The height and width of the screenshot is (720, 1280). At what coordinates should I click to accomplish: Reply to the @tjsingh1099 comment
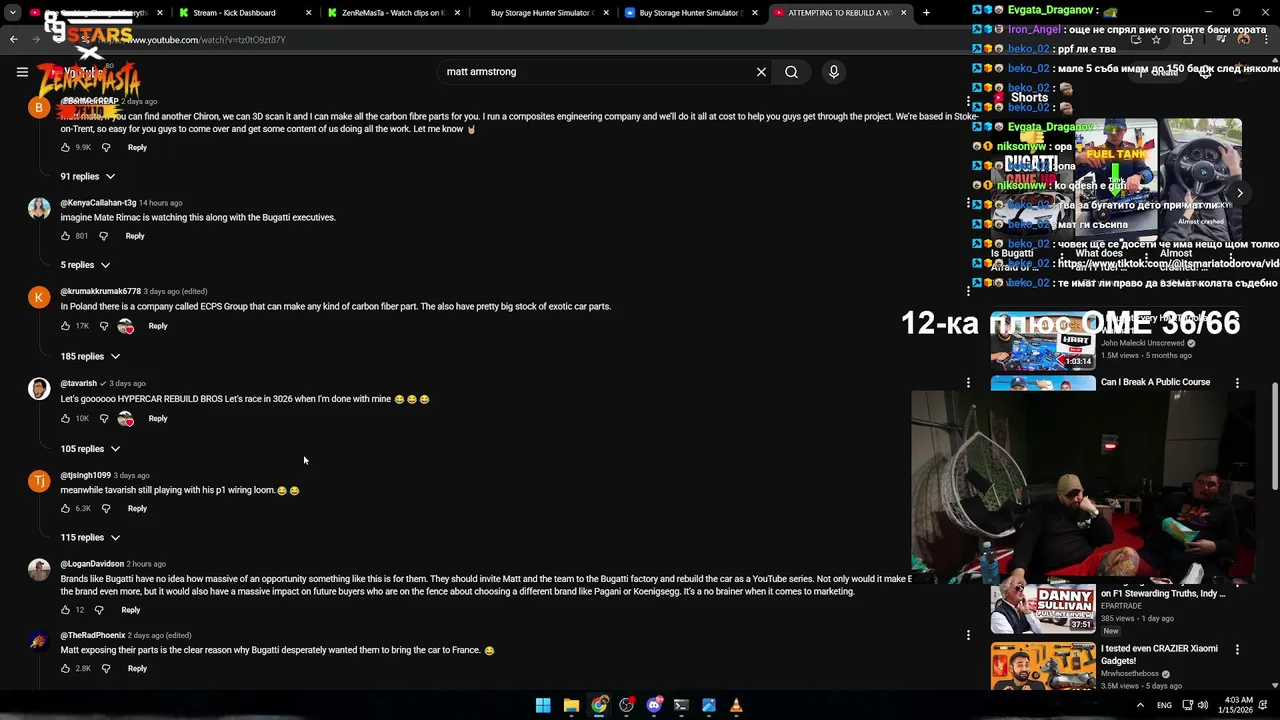(x=137, y=509)
